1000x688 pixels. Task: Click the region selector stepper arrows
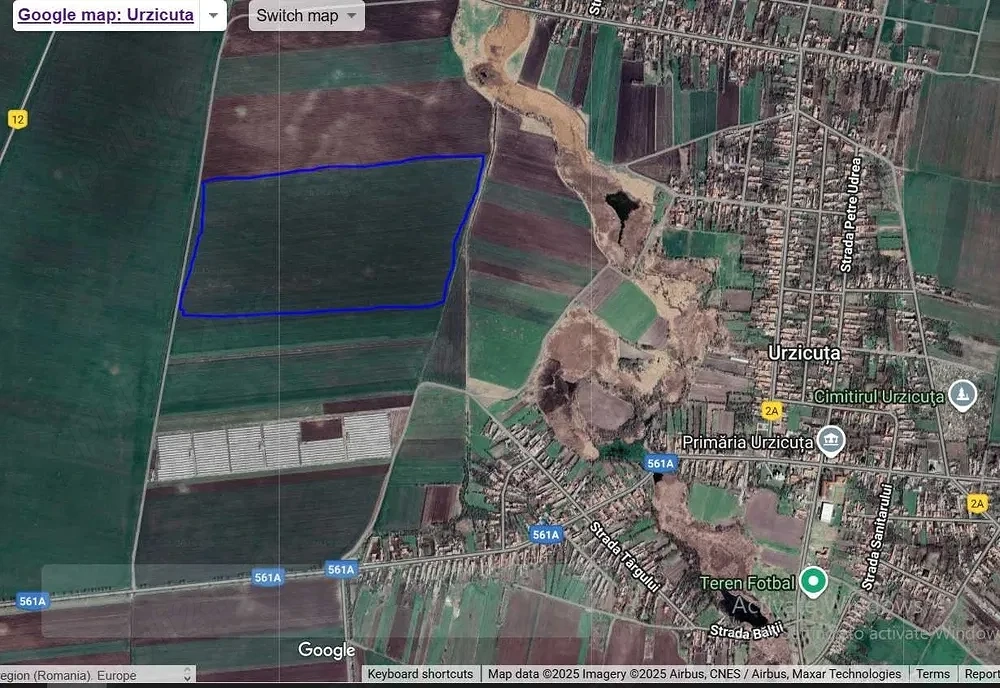tap(188, 674)
